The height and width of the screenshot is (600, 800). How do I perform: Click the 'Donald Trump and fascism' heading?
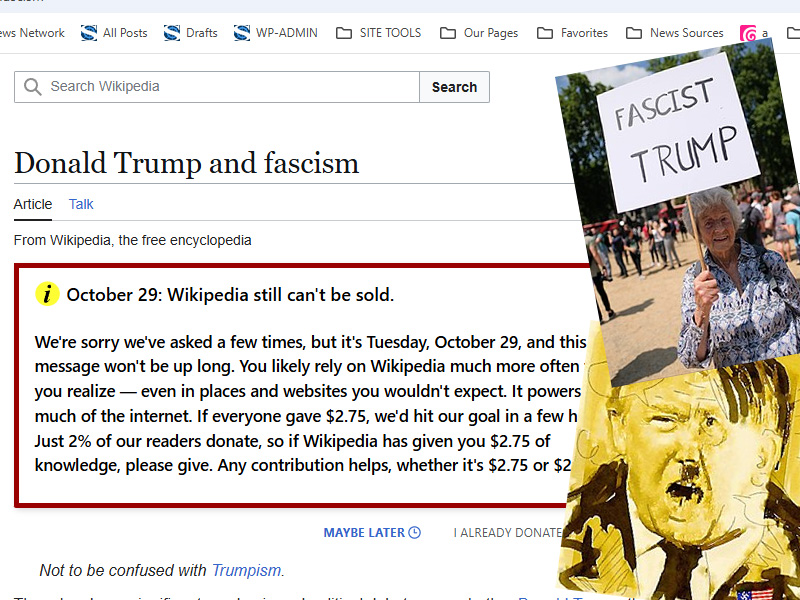(x=186, y=163)
